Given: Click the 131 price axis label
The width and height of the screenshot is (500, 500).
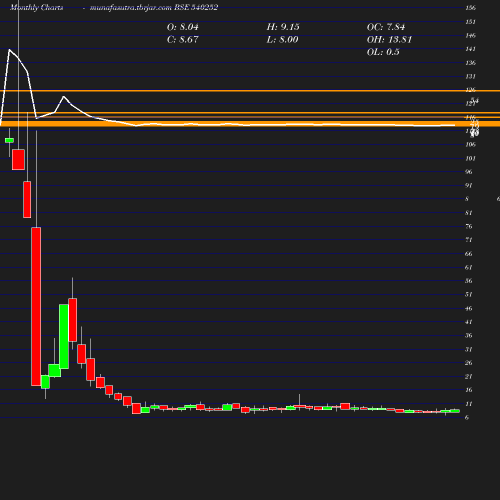Looking at the screenshot, I should coord(471,76).
